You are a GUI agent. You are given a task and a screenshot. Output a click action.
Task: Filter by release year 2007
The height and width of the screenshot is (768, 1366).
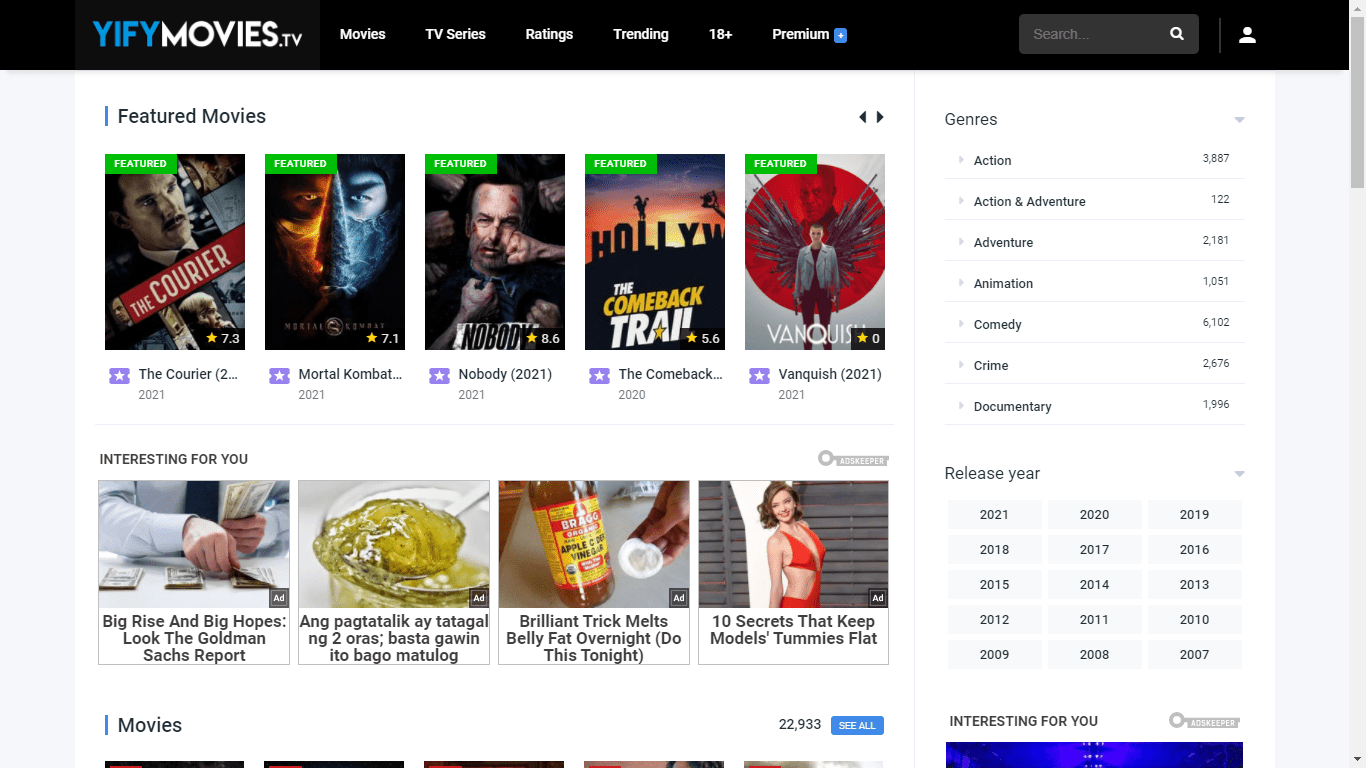tap(1194, 655)
